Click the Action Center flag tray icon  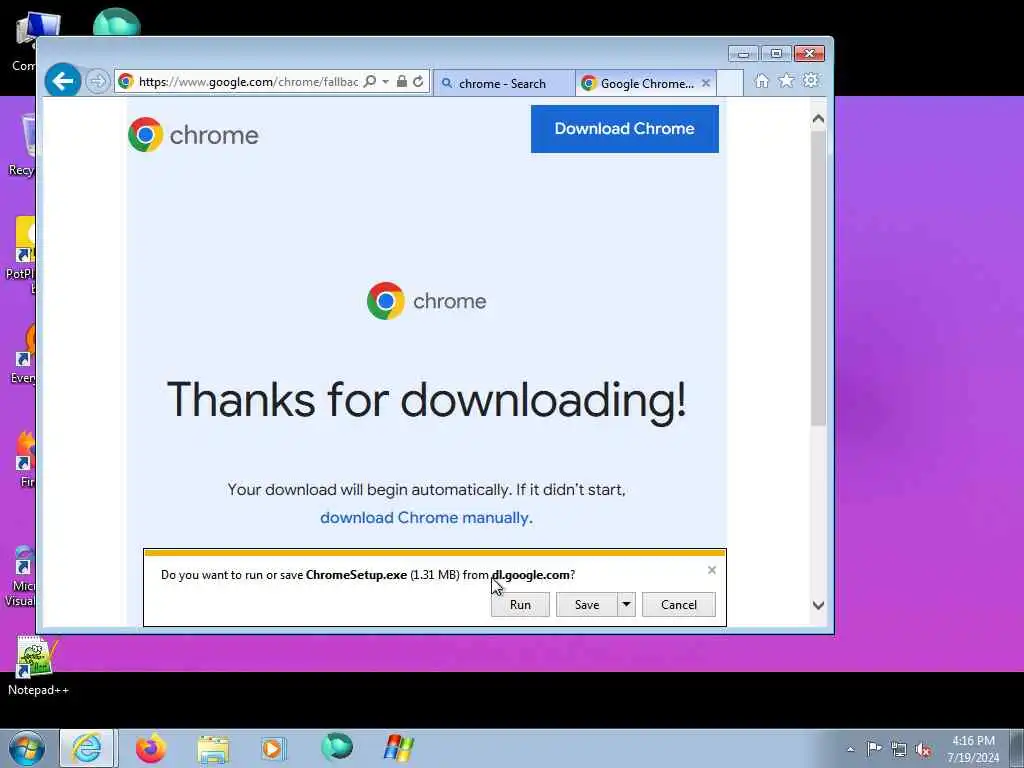pos(874,748)
